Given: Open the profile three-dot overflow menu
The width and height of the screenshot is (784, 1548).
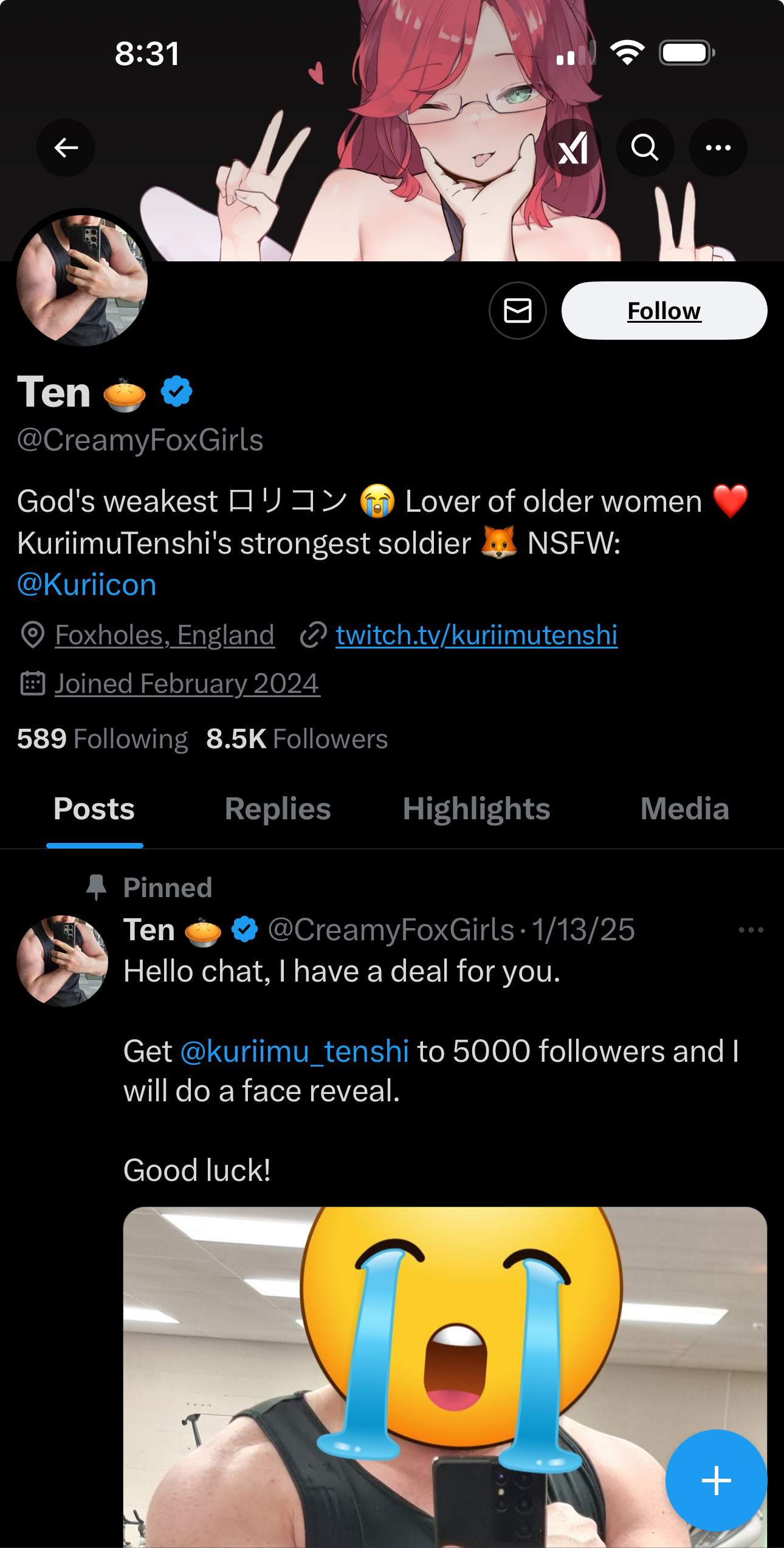Looking at the screenshot, I should point(718,148).
